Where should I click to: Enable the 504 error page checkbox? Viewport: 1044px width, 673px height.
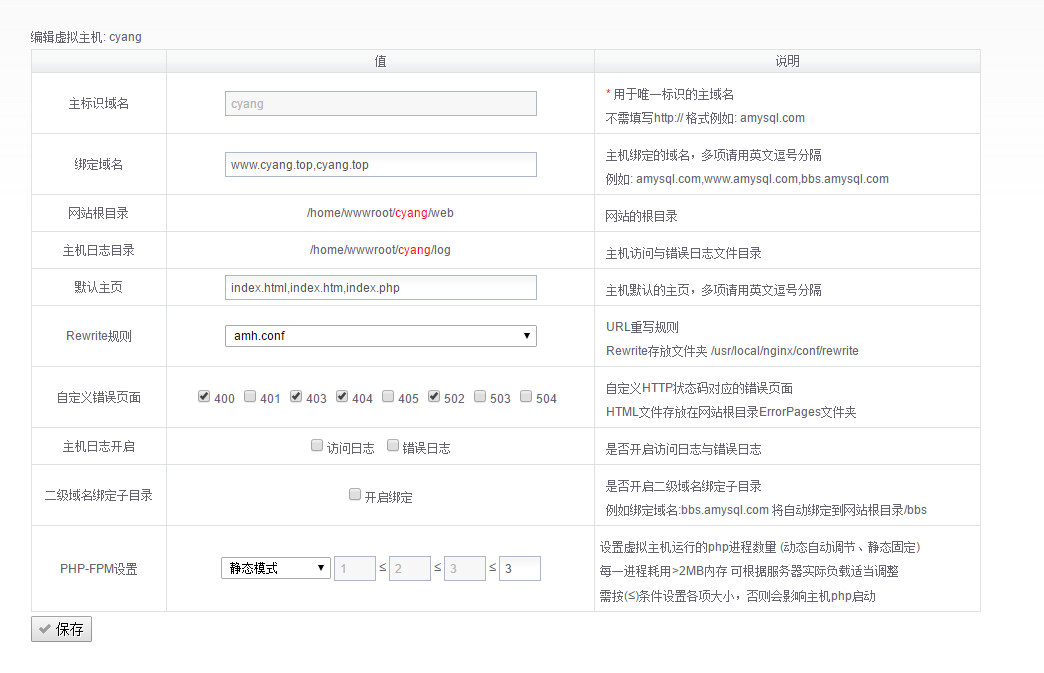click(x=525, y=396)
